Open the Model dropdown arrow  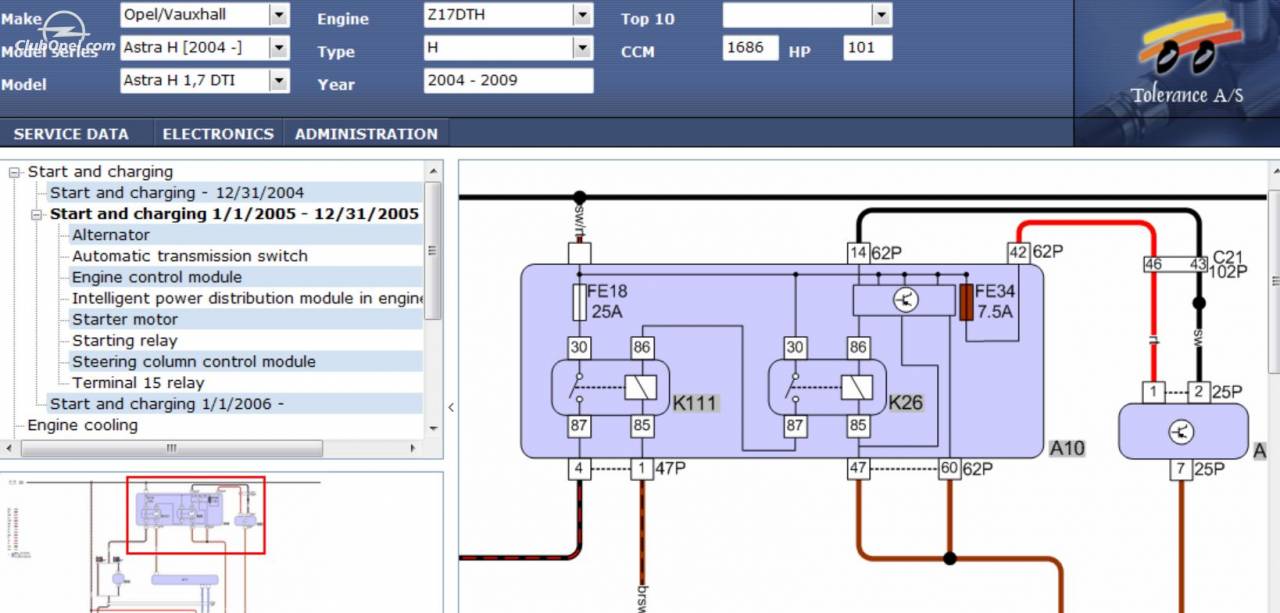(x=279, y=80)
